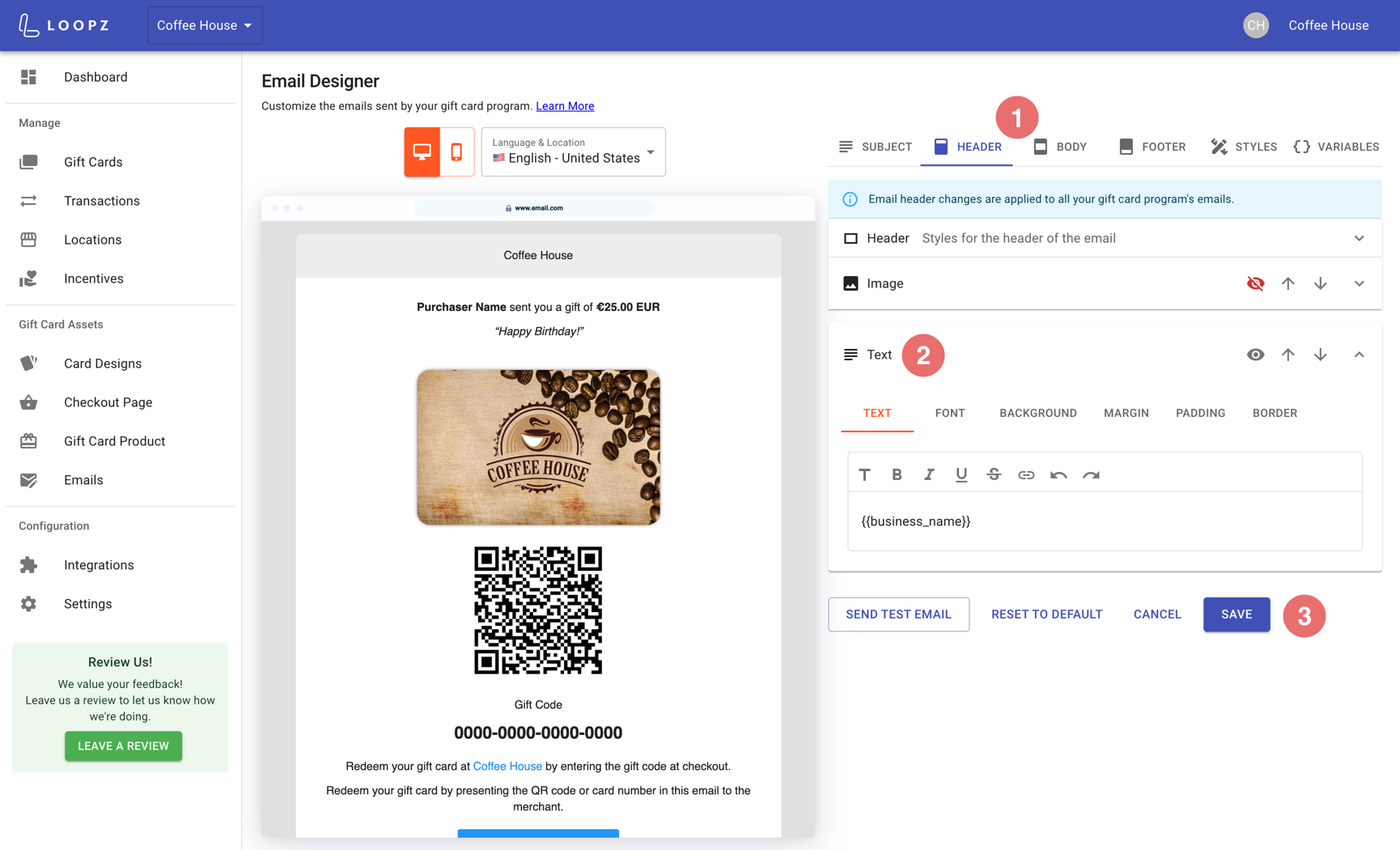Move the Image block down

[x=1321, y=283]
